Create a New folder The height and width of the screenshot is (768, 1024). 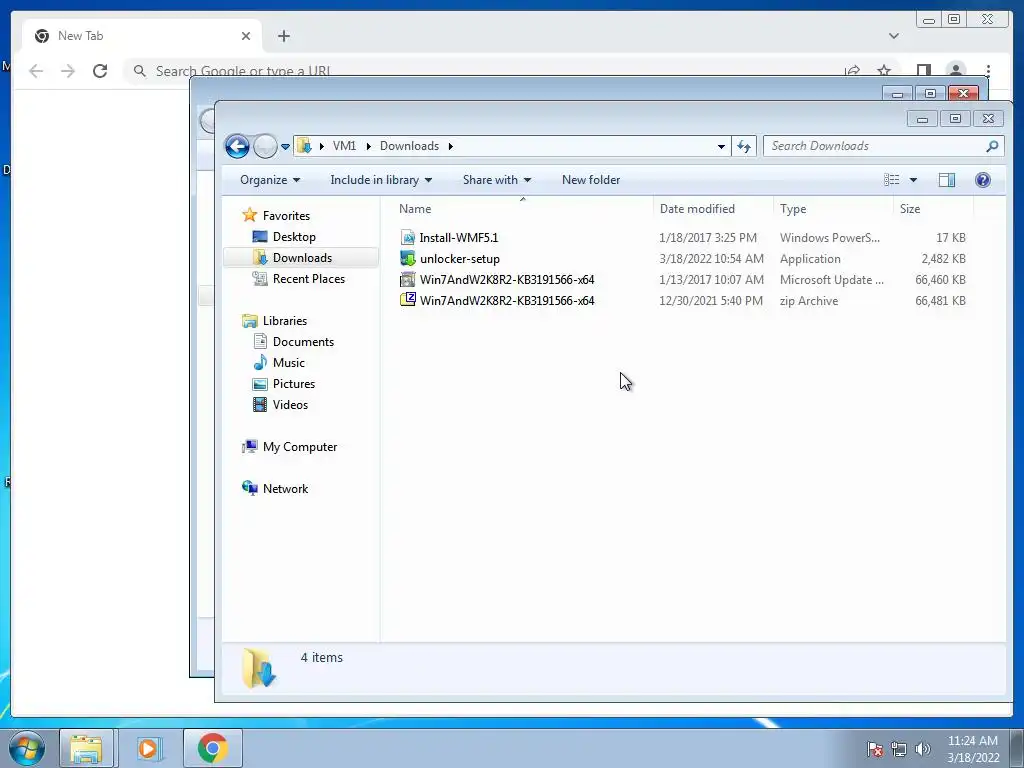tap(591, 180)
